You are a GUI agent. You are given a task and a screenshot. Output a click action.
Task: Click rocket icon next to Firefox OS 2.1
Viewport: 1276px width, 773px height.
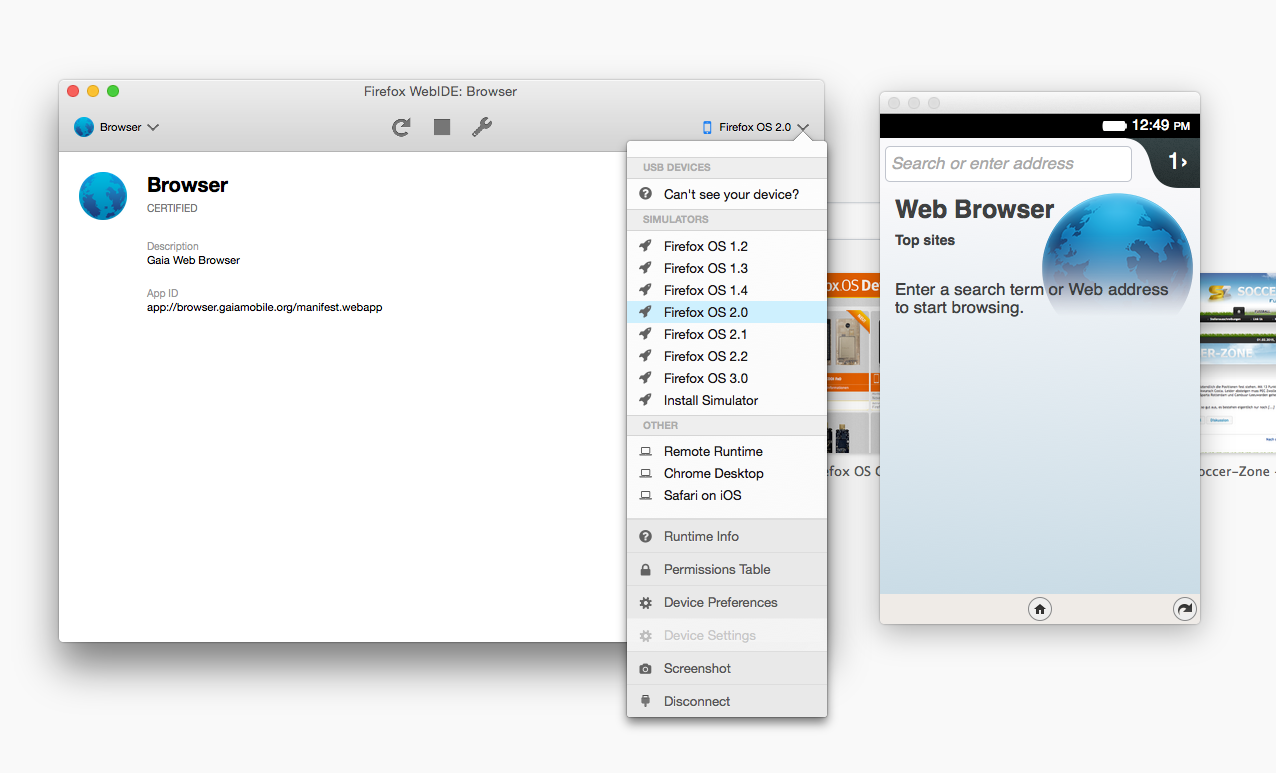(x=646, y=334)
